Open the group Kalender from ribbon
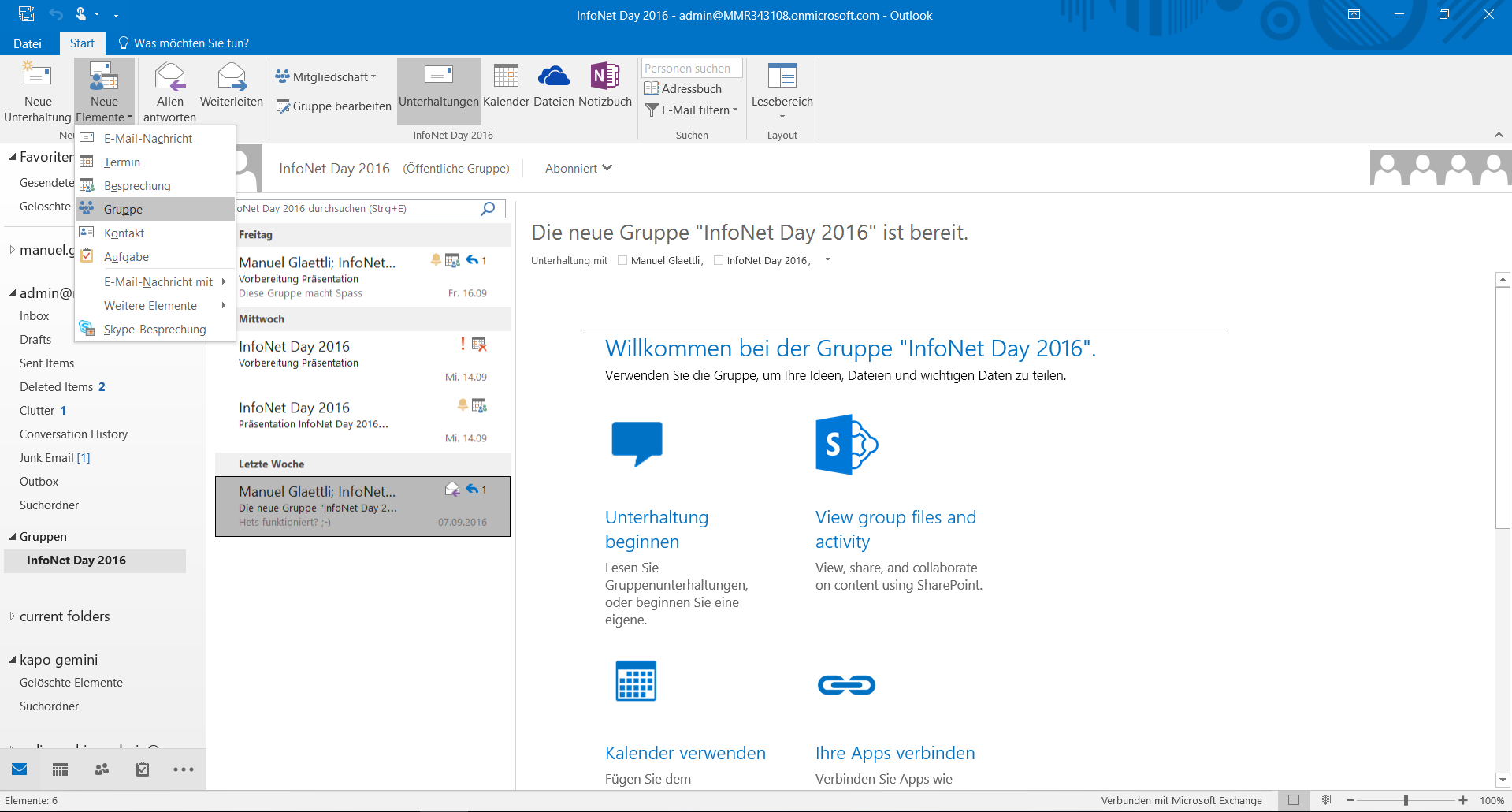 click(x=506, y=85)
